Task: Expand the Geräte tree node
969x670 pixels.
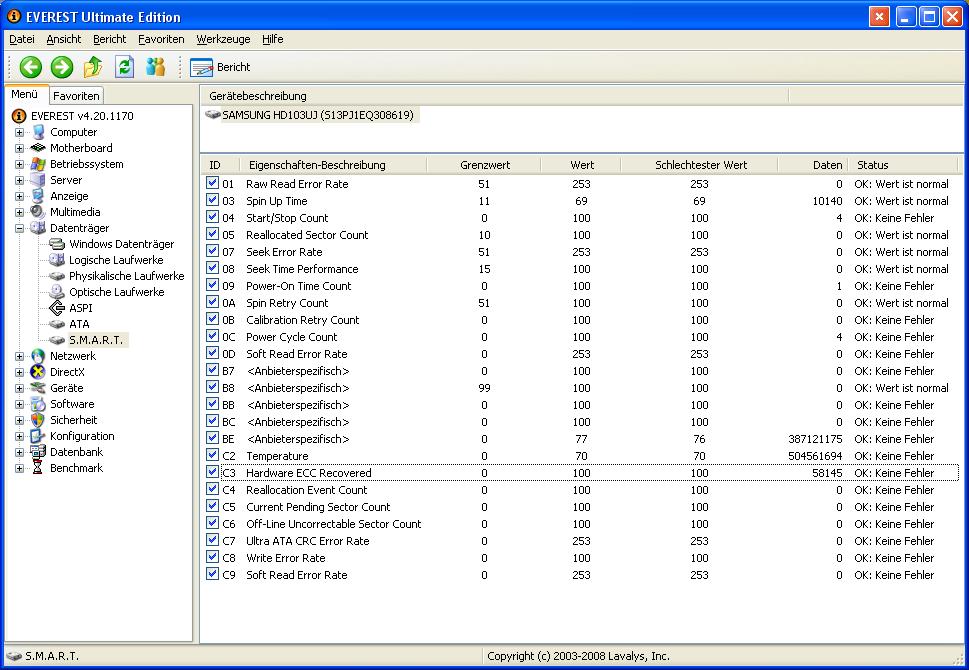Action: coord(20,388)
